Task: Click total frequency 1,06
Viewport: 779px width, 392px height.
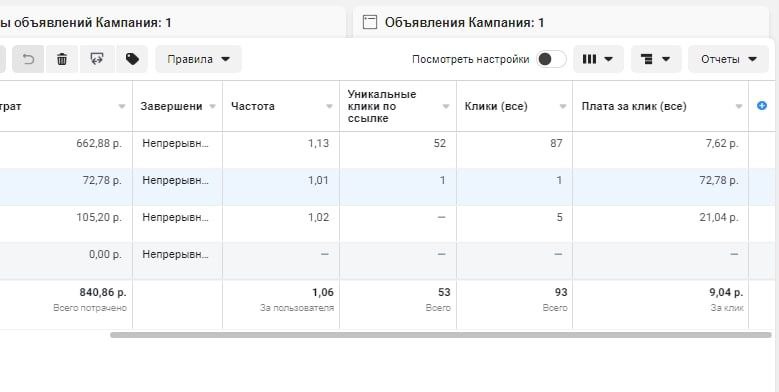Action: pyautogui.click(x=323, y=292)
